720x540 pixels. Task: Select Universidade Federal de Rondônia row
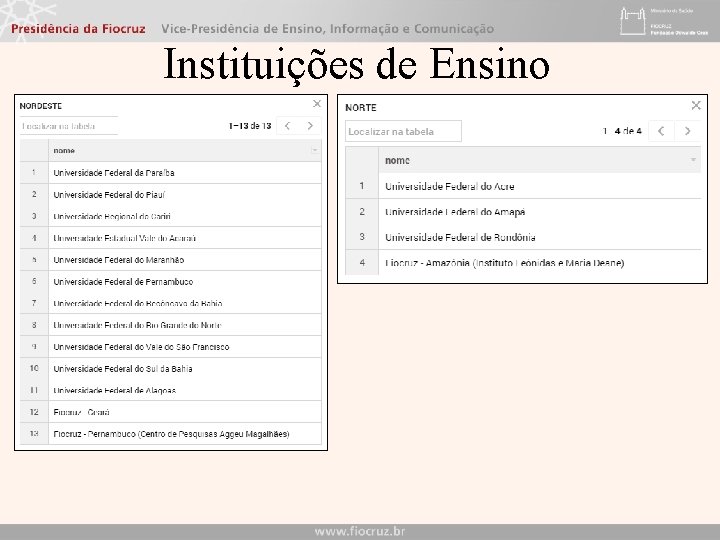coord(523,237)
